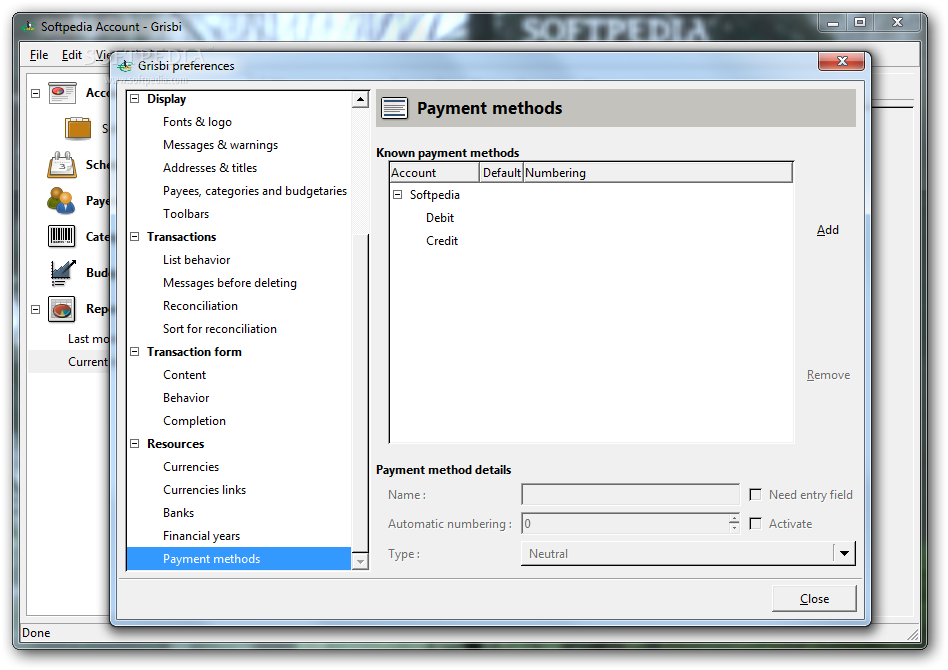Click the preferences tree scrollbar up arrow
The height and width of the screenshot is (670, 948).
click(x=360, y=99)
